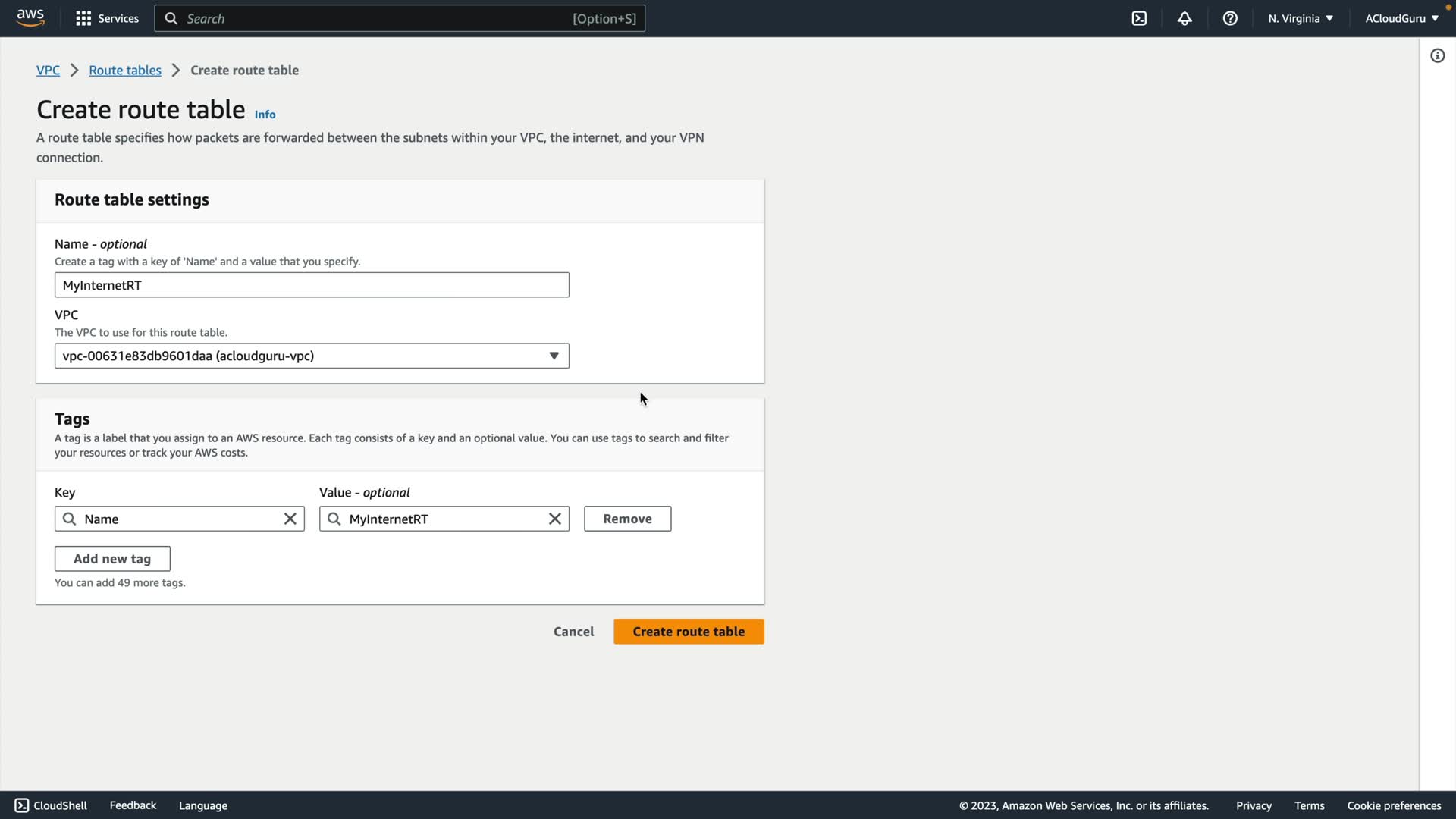Open the notifications bell

(1185, 18)
